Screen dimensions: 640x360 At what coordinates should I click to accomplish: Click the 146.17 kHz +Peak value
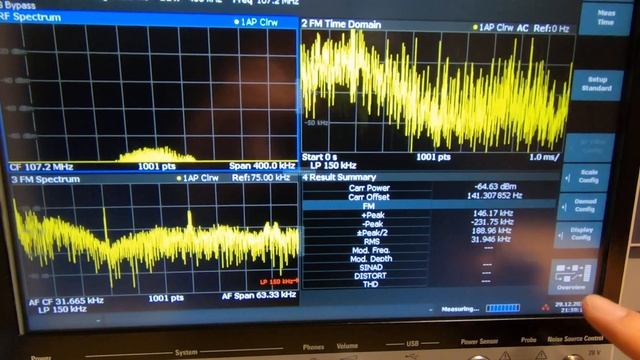tap(493, 213)
